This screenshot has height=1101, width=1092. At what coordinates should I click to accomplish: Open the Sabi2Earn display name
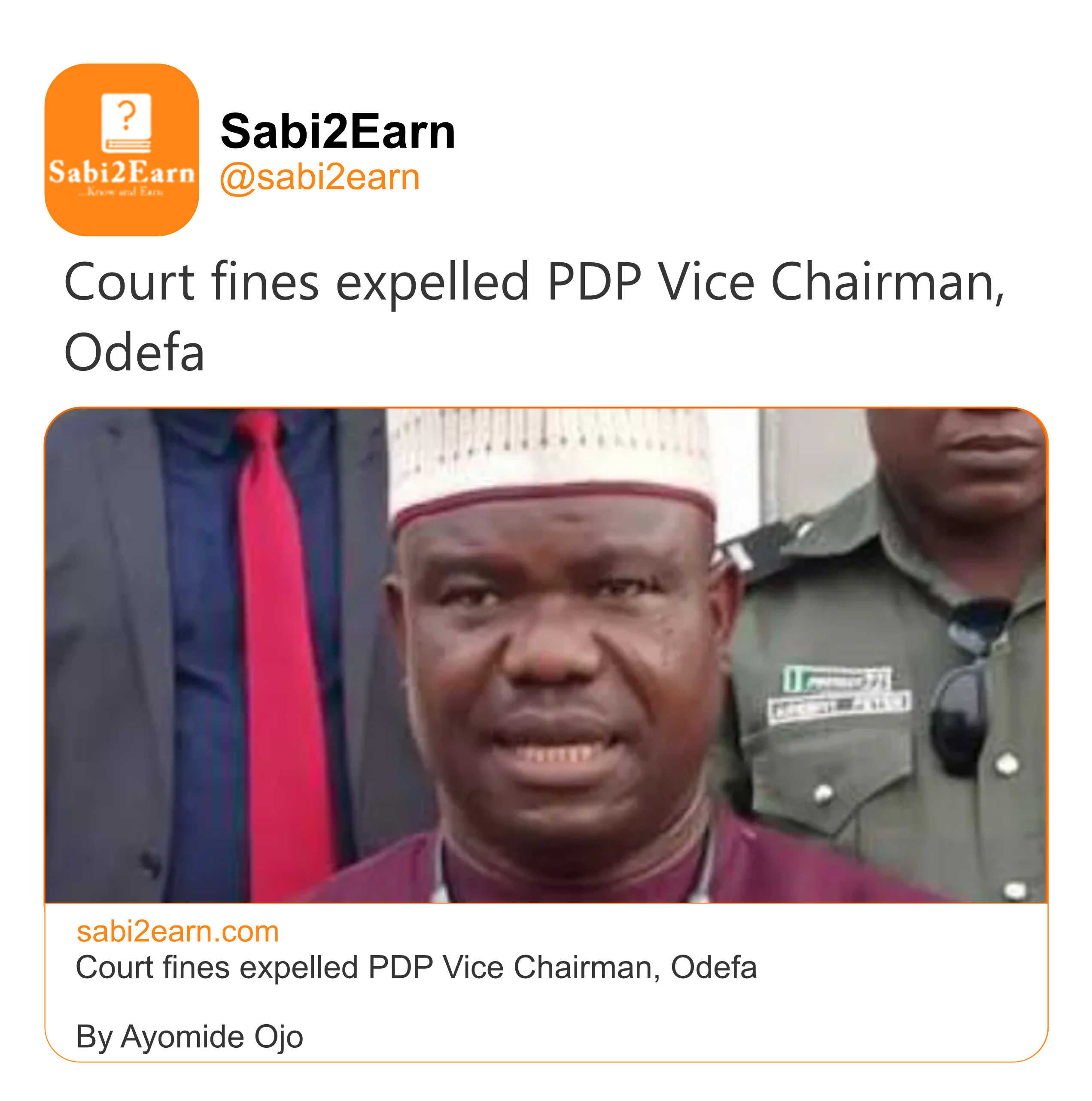coord(338,132)
